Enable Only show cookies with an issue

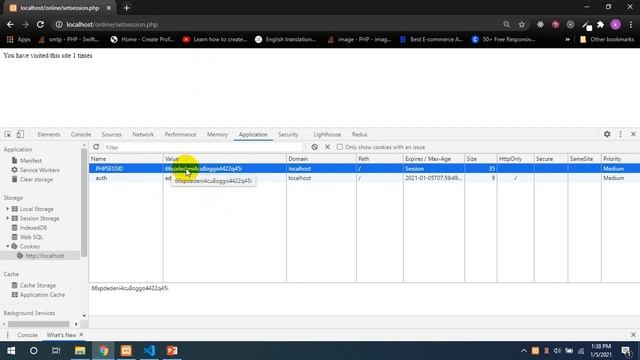(340, 147)
